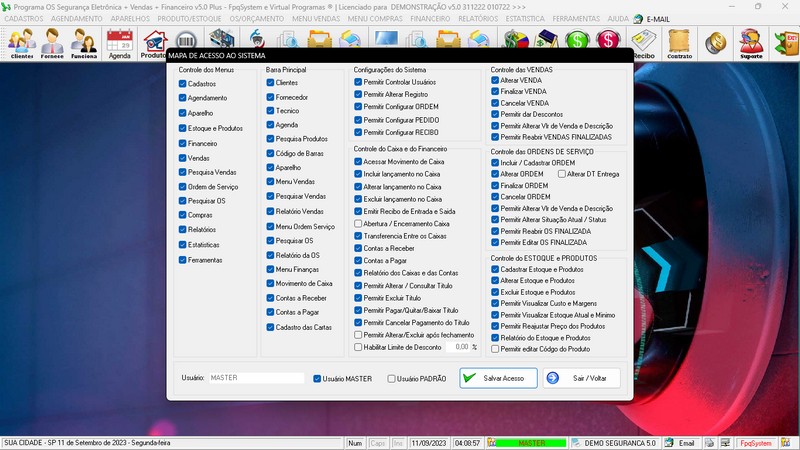
Task: Click the Produtos toolbar icon
Action: click(x=154, y=43)
